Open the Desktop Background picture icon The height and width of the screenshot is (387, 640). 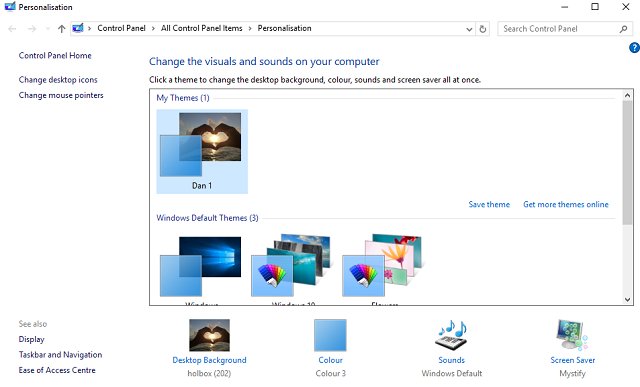pos(209,335)
